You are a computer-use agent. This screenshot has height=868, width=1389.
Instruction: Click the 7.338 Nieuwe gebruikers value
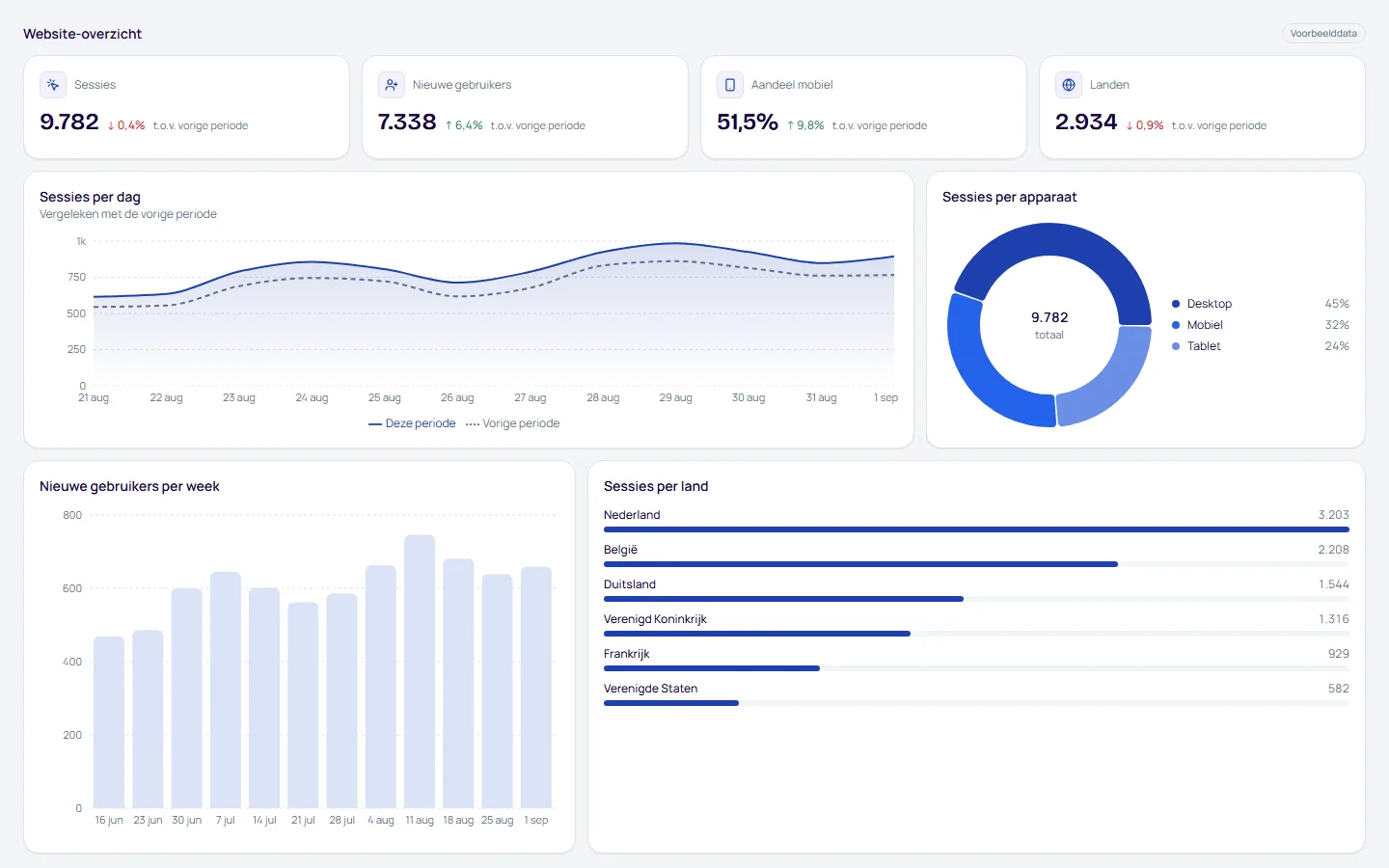pyautogui.click(x=407, y=122)
